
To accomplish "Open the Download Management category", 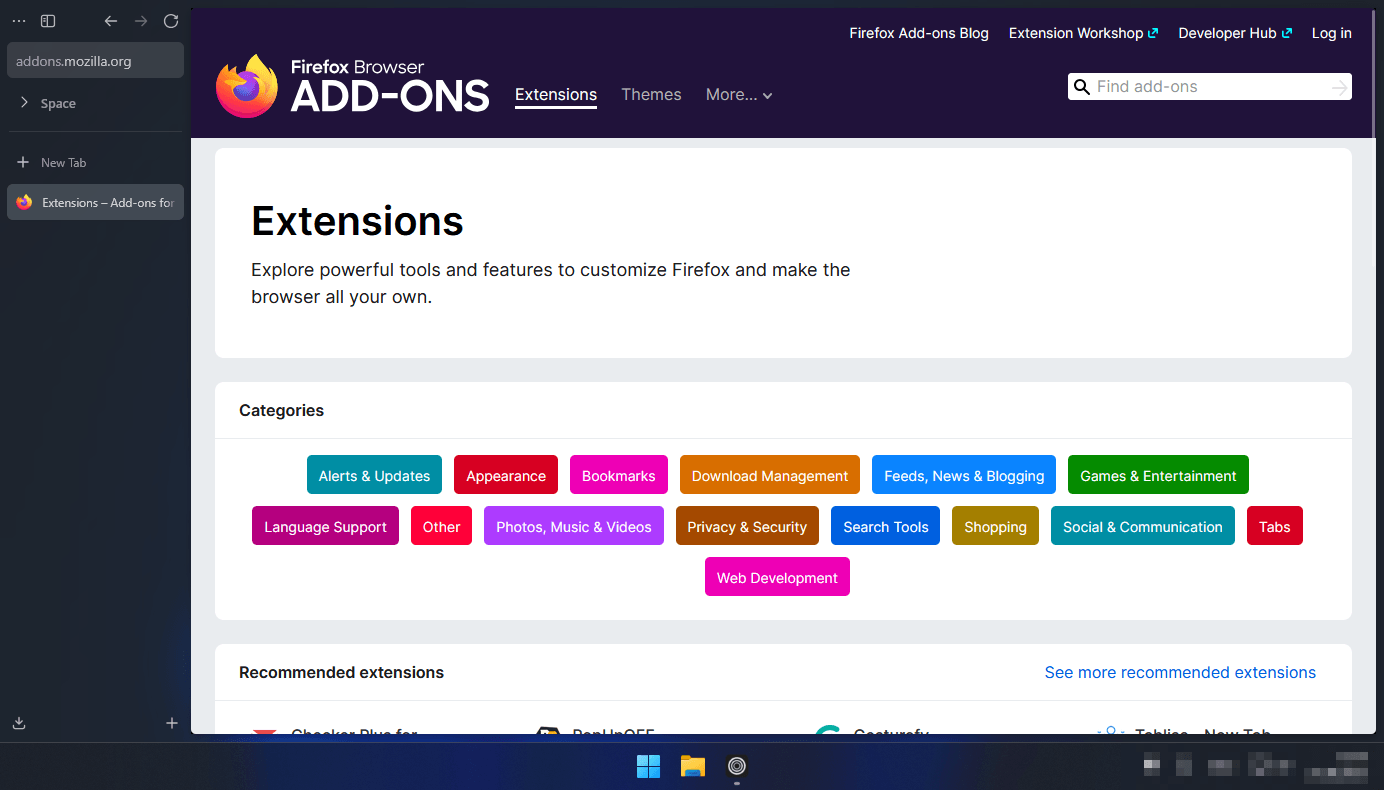I will tap(770, 476).
